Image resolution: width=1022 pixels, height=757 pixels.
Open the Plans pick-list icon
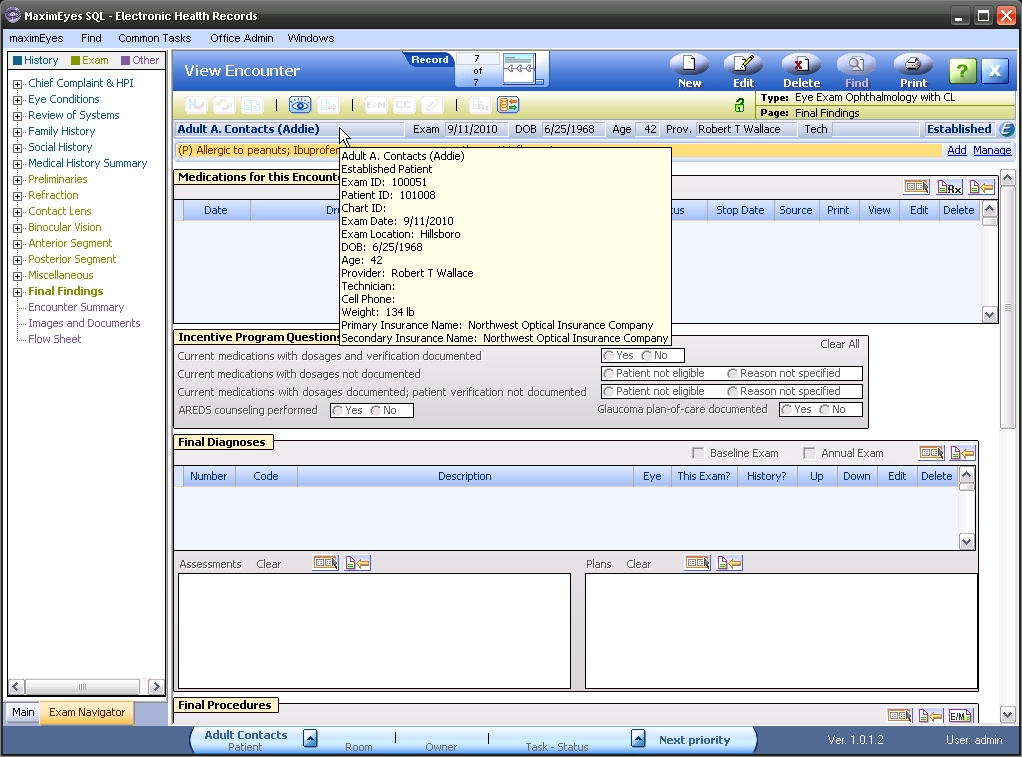click(x=697, y=563)
